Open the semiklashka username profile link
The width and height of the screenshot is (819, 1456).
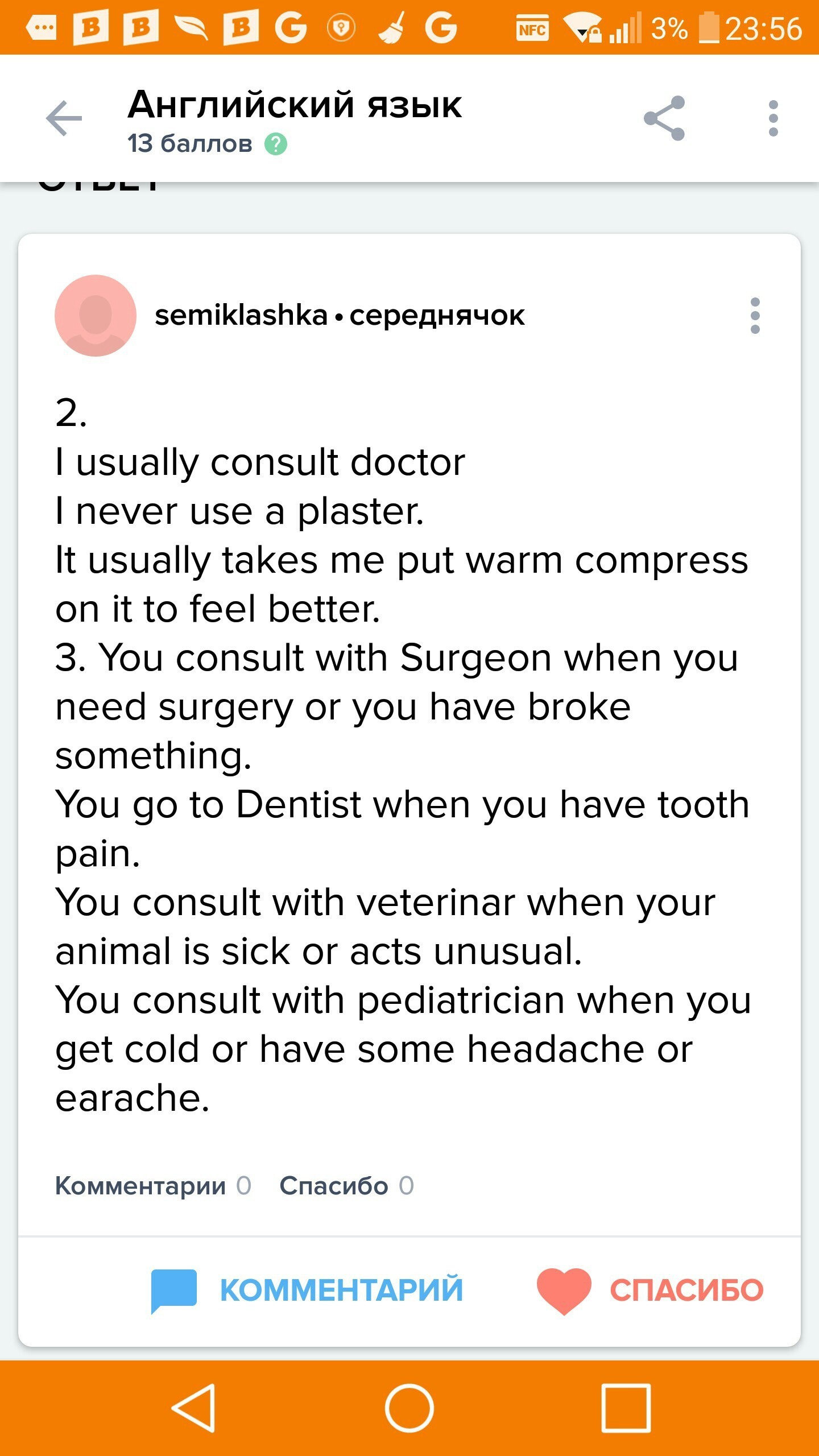[x=241, y=316]
